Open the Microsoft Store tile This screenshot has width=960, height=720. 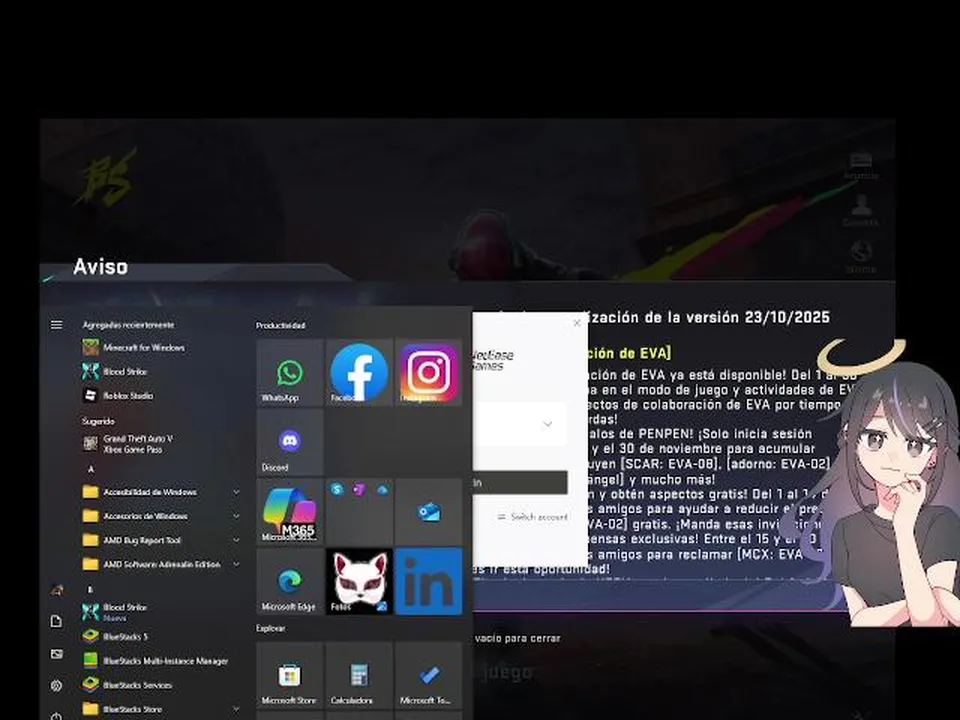pos(290,675)
